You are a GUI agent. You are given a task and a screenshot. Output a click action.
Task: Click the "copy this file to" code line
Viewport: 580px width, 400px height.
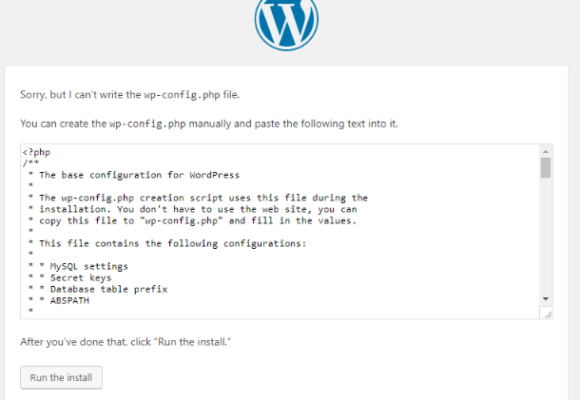coord(198,221)
